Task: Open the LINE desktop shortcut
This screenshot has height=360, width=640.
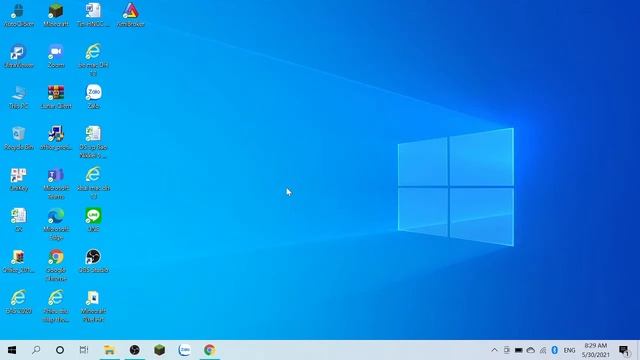Action: coord(93,220)
